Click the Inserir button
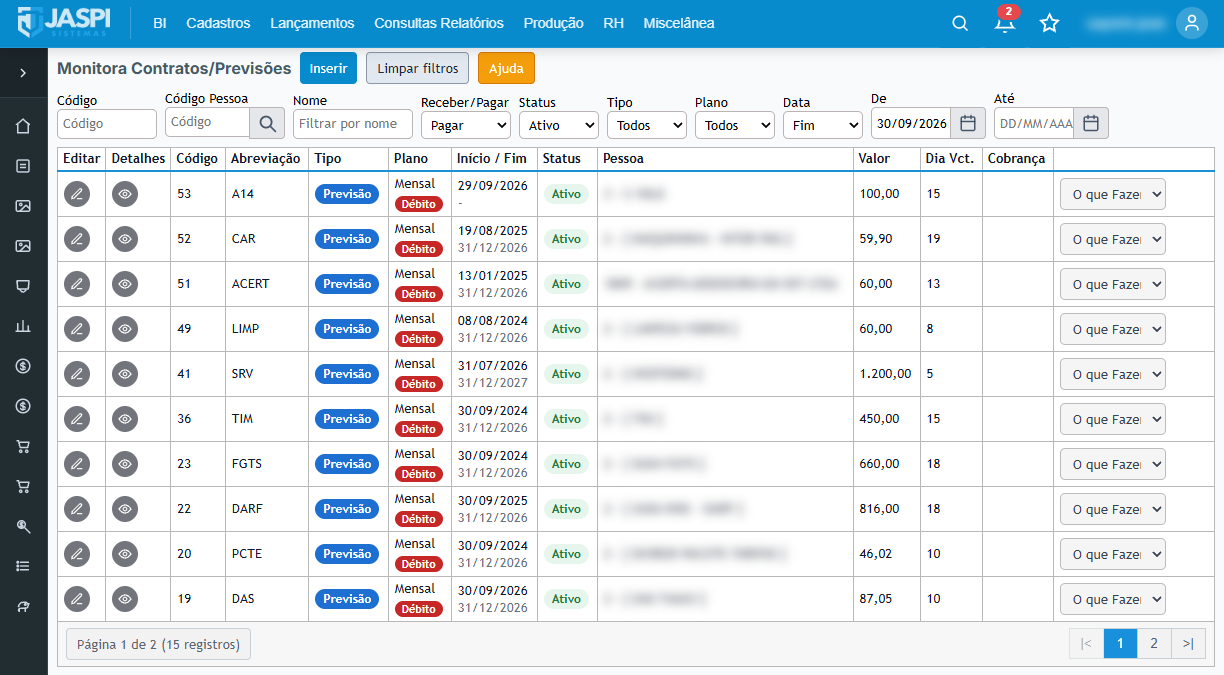 point(328,68)
